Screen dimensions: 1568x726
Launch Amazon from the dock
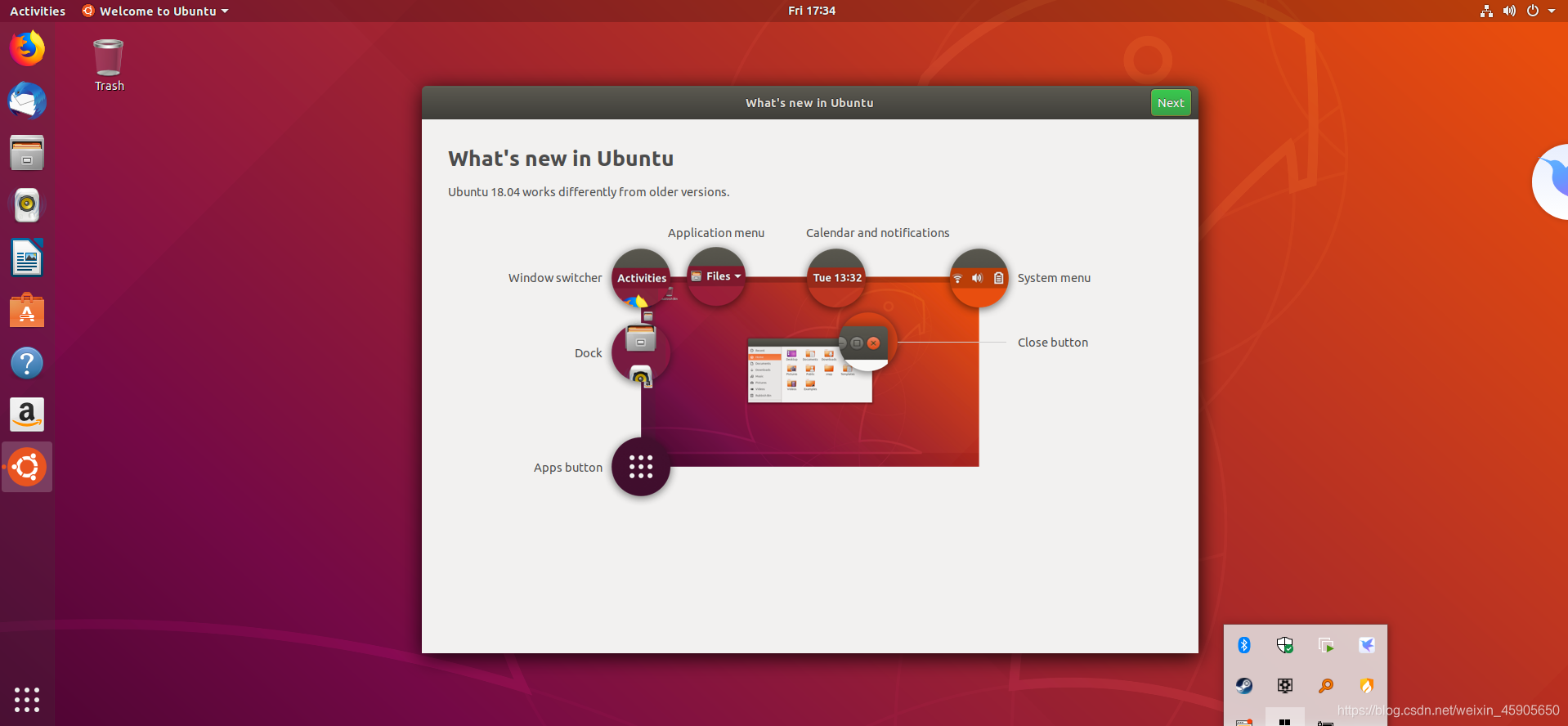[x=27, y=415]
